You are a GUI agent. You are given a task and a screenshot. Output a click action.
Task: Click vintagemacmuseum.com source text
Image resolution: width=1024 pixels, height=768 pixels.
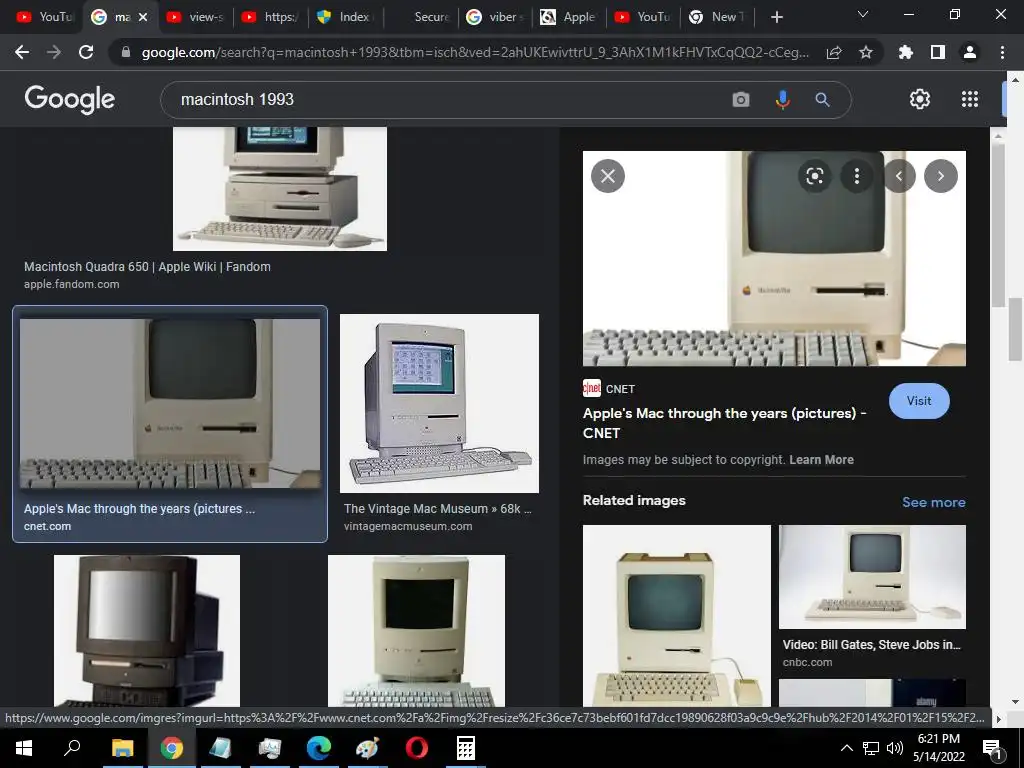pyautogui.click(x=408, y=526)
